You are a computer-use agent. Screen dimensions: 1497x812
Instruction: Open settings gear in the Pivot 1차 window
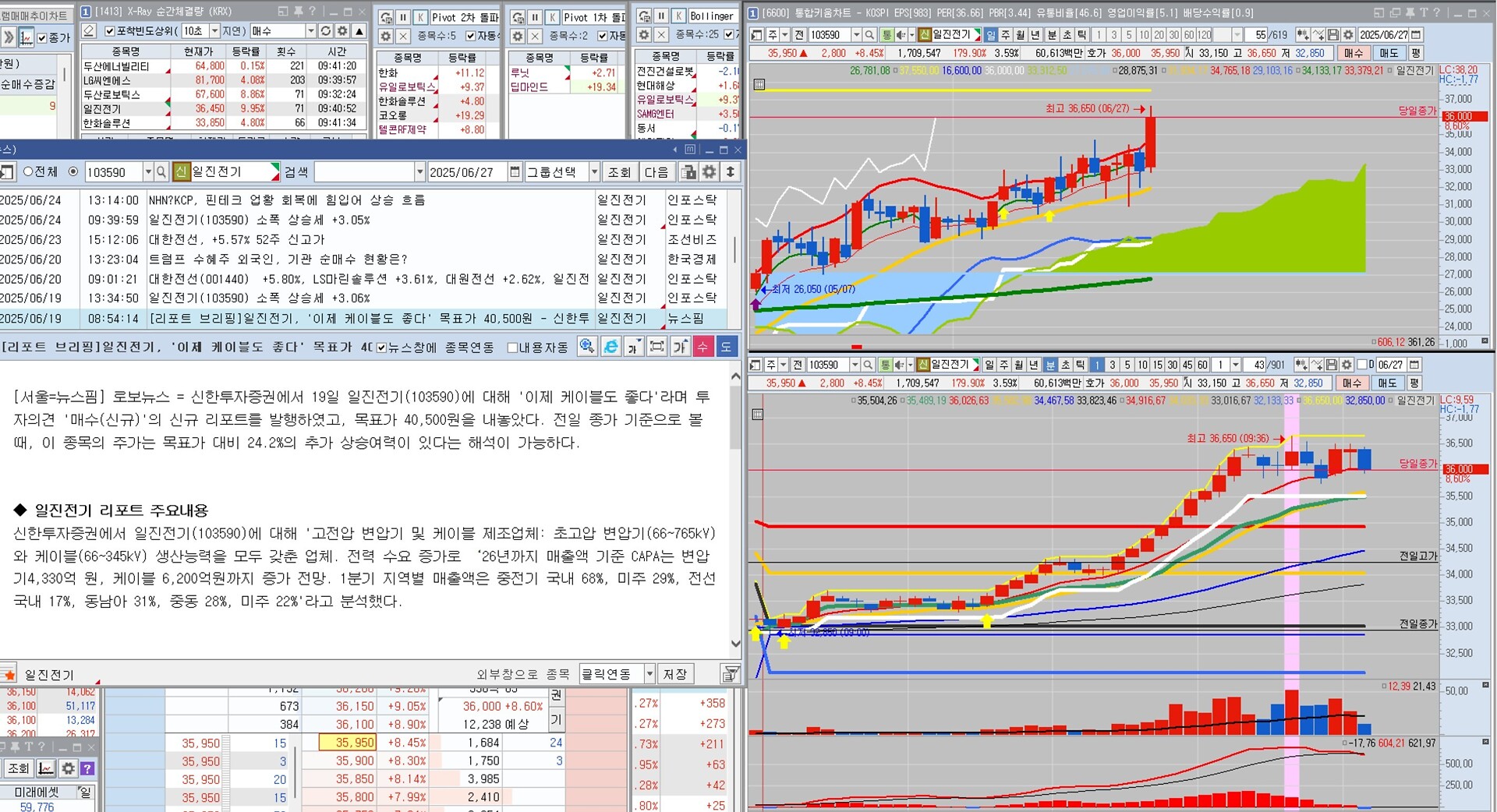point(518,36)
